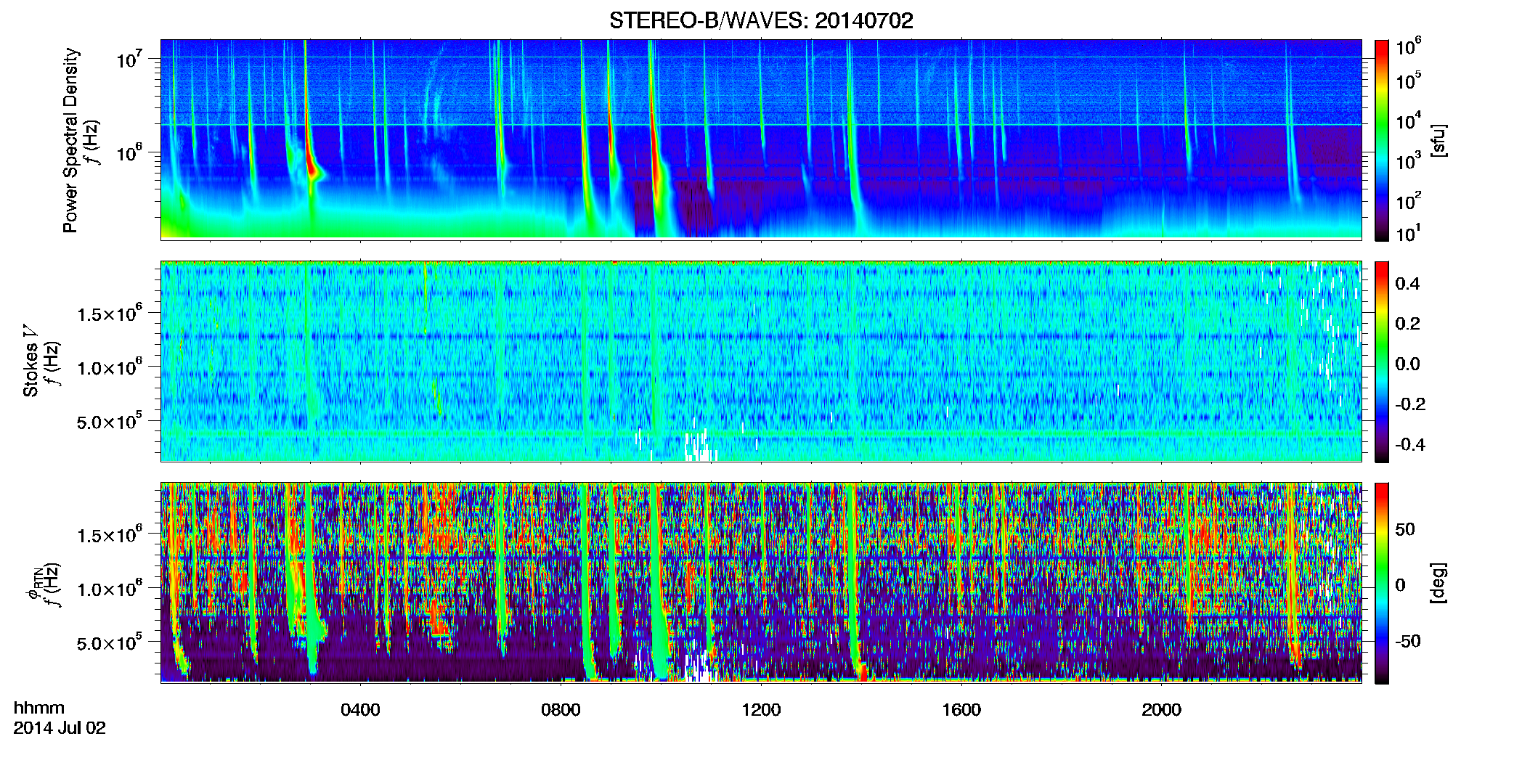This screenshot has width=1522, height=784.
Task: Click the Power Spectral Density axis label
Action: point(70,140)
